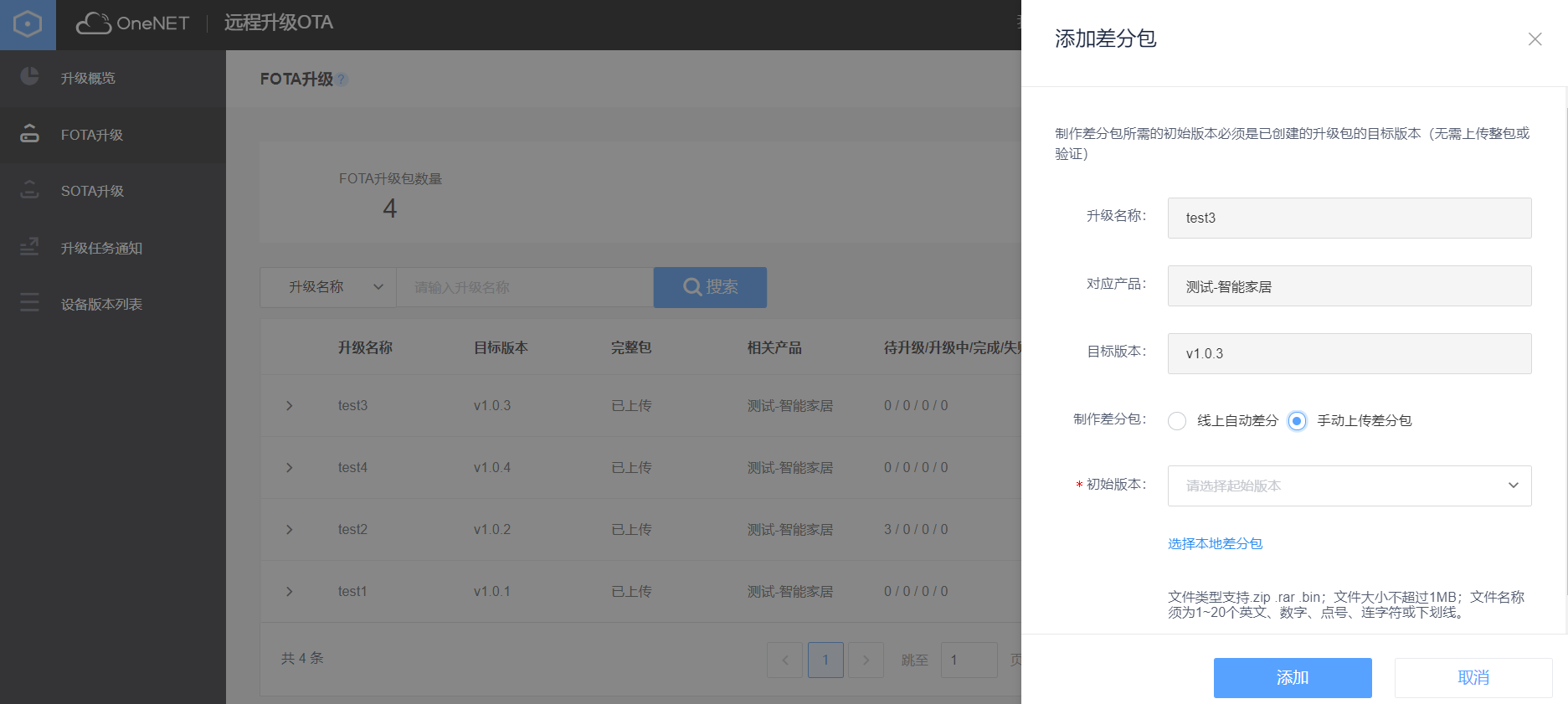Screen dimensions: 1568x704
Task: Open FOTA升级 in the sidebar
Action: click(113, 135)
